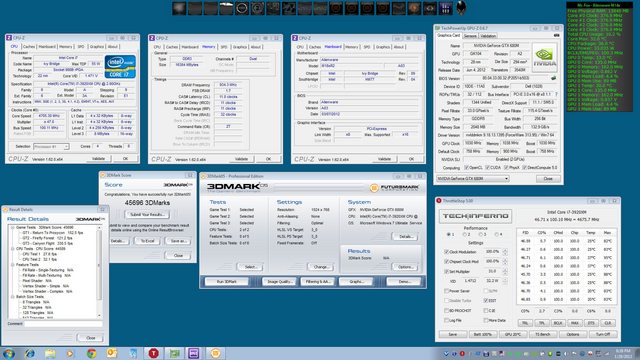Click the TechInferno logo in ThrottleStop
The width and height of the screenshot is (640, 360).
tap(476, 216)
